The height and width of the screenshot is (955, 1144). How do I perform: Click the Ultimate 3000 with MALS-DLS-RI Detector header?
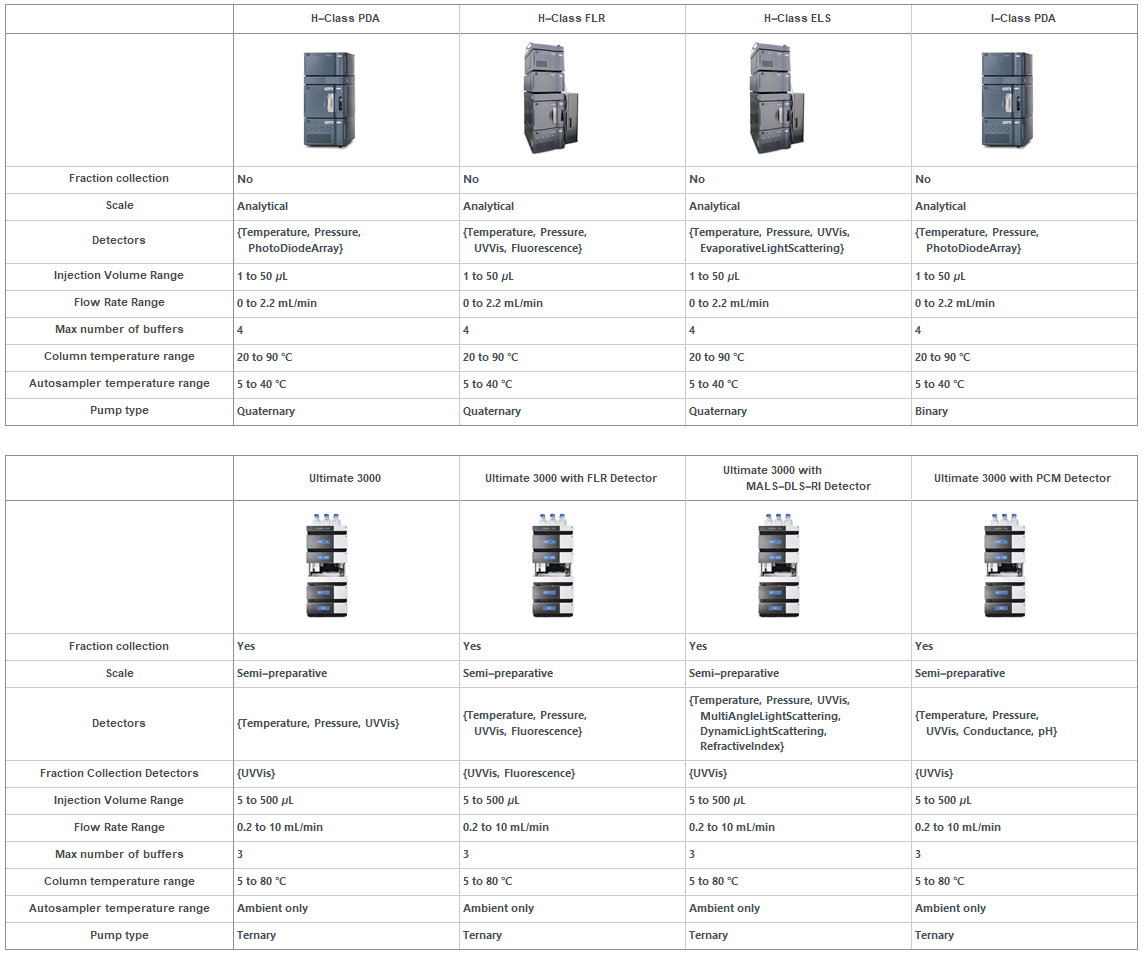coord(797,478)
